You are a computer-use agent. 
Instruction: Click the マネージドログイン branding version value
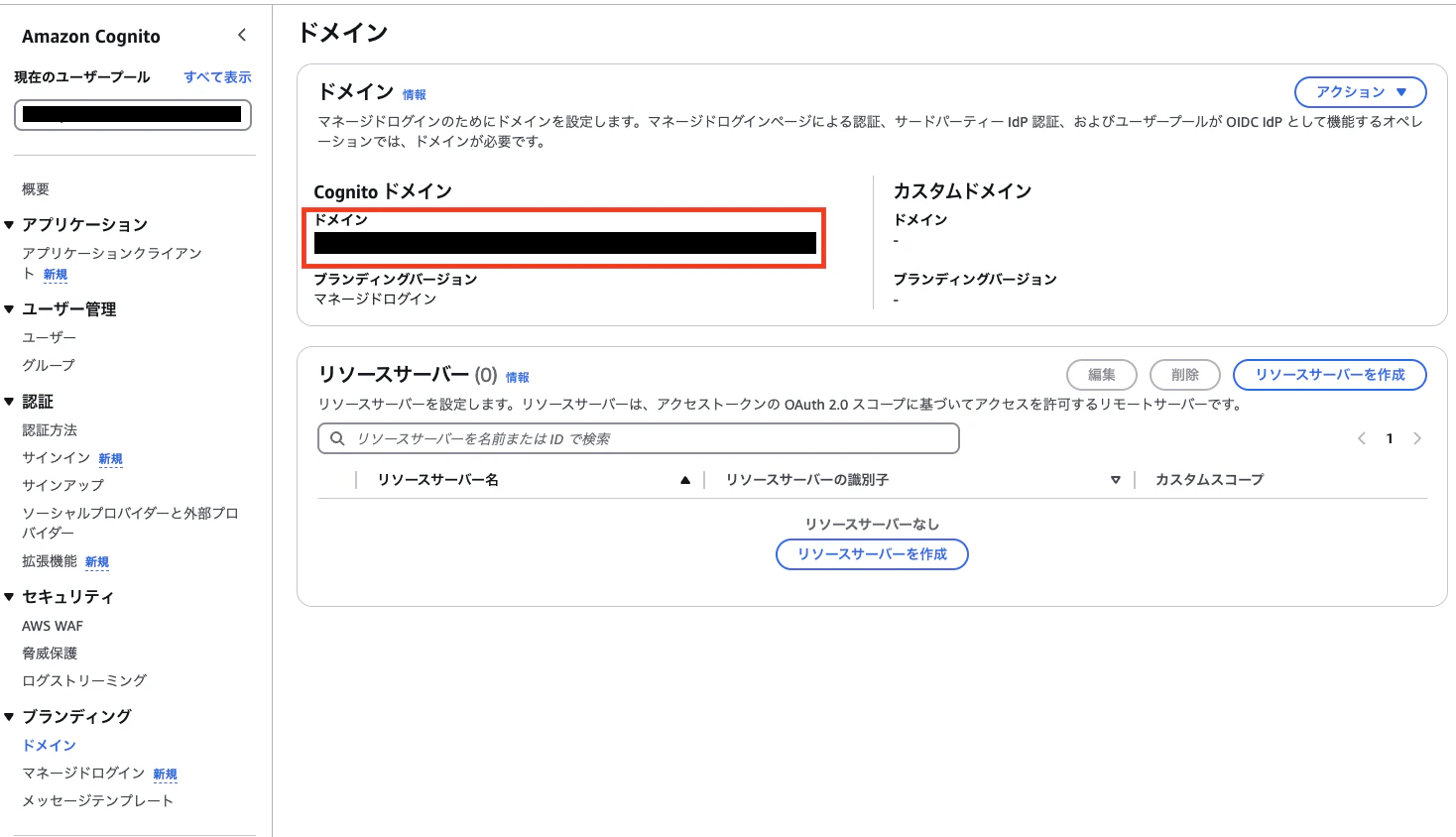(x=375, y=299)
